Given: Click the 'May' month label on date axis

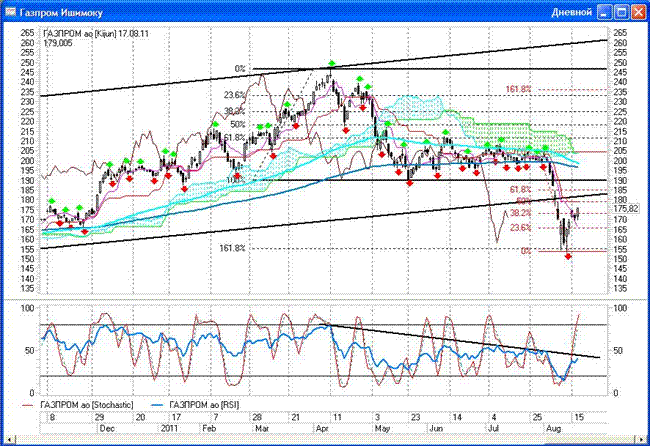Looking at the screenshot, I should (382, 429).
